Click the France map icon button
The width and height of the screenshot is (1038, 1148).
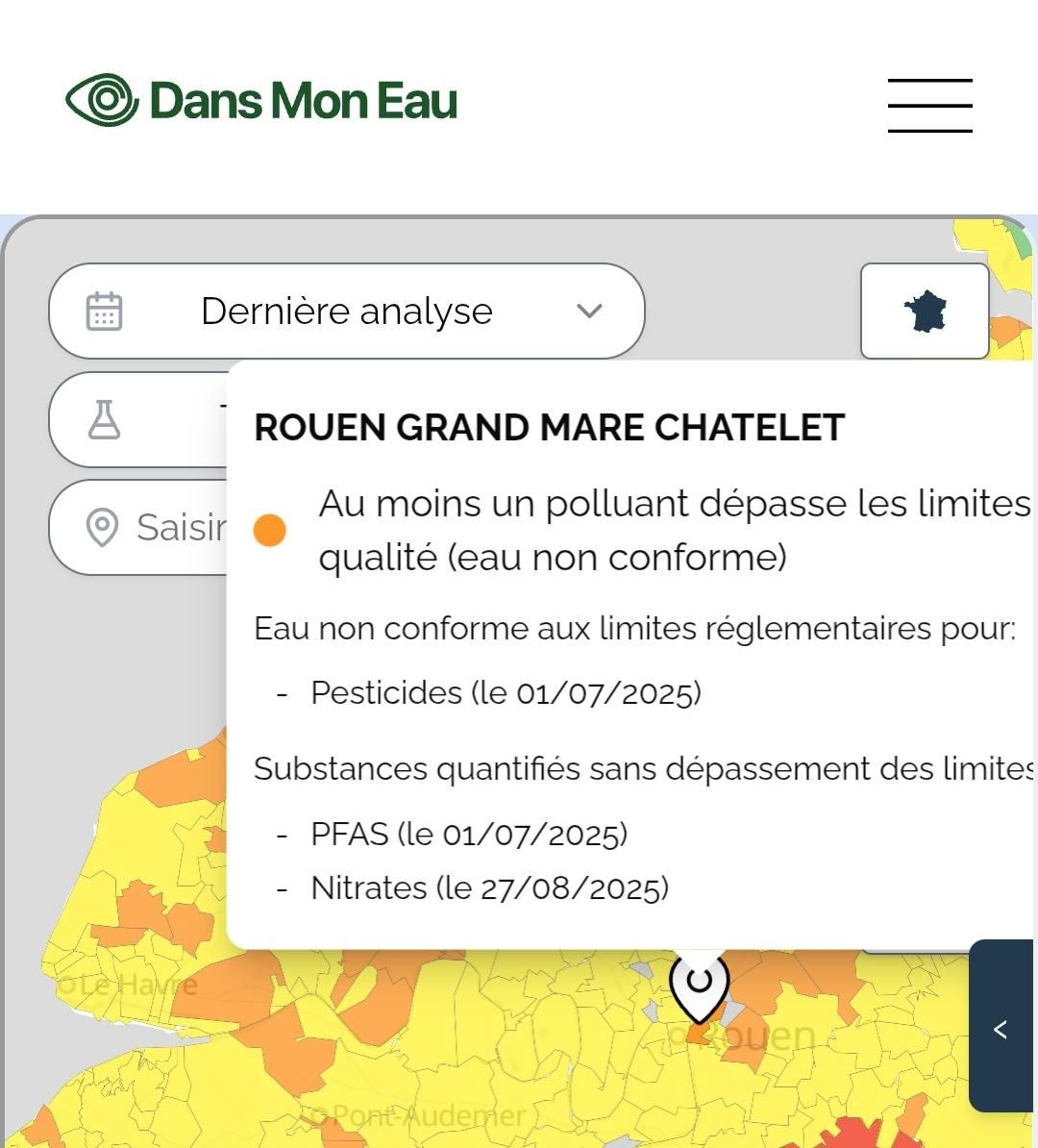(925, 312)
